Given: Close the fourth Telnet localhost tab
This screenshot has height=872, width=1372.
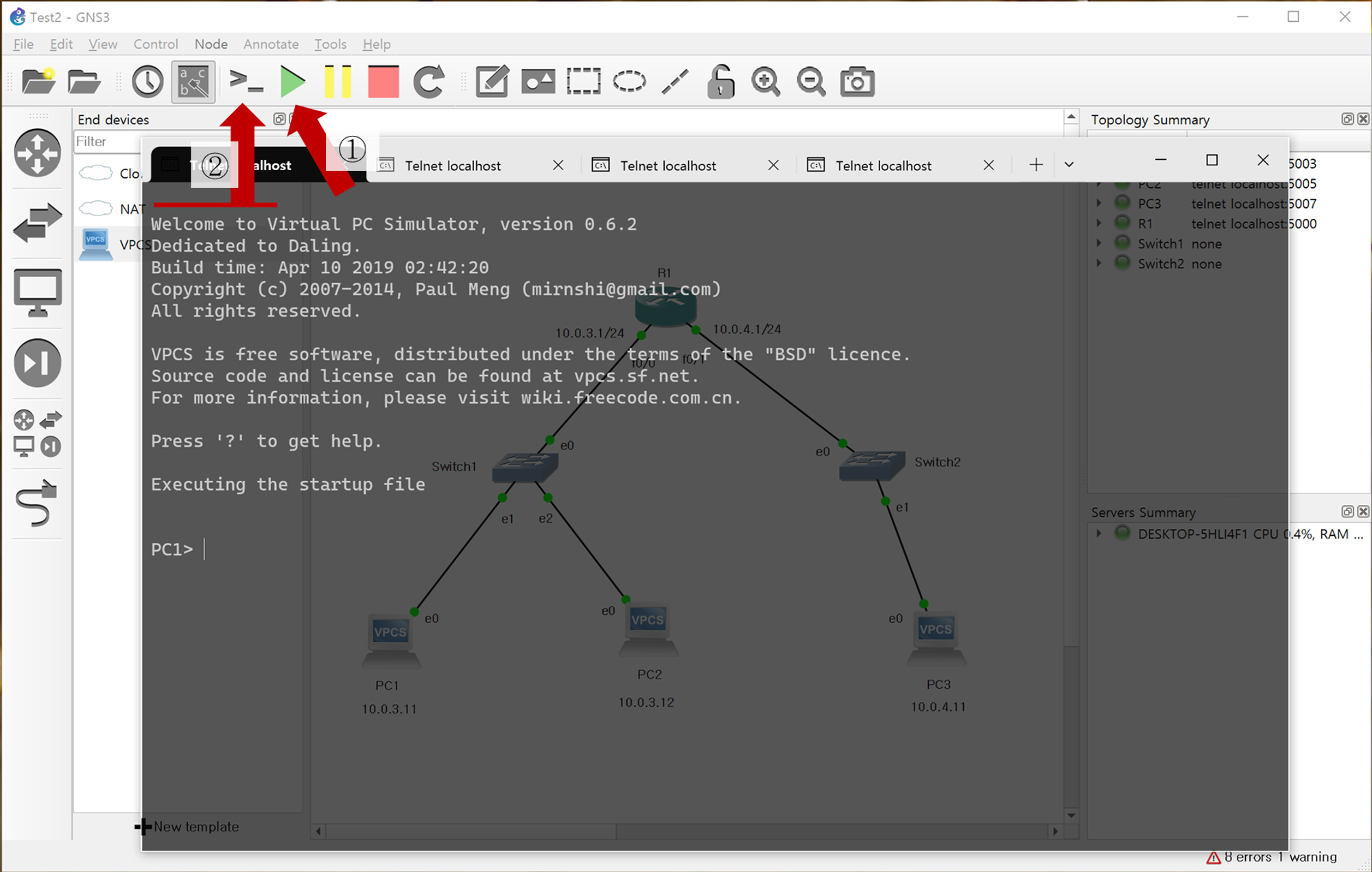Looking at the screenshot, I should [x=989, y=165].
